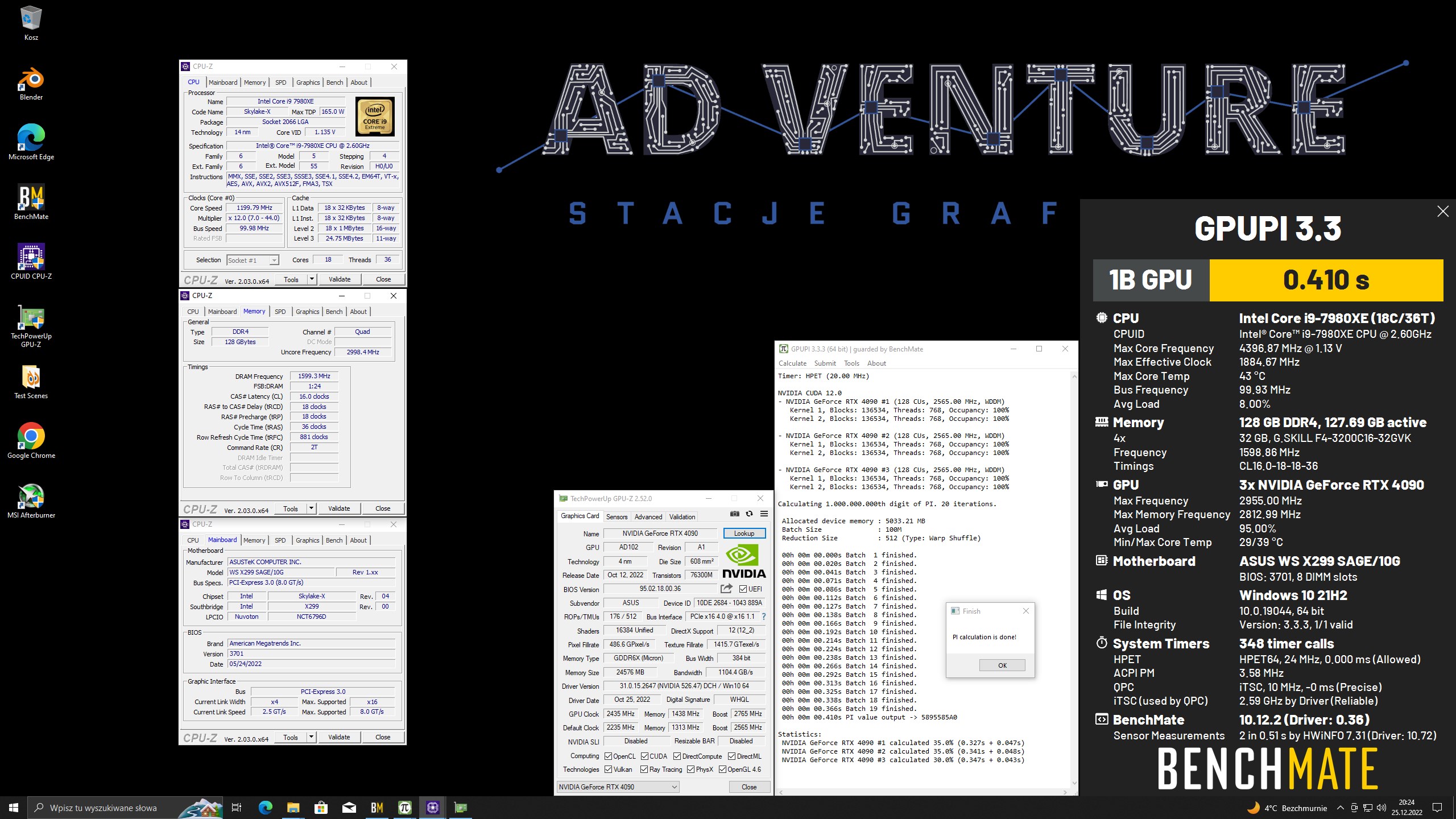Viewport: 1456px width, 819px height.
Task: Switch to Sensors tab in GPU-Z
Action: [617, 516]
